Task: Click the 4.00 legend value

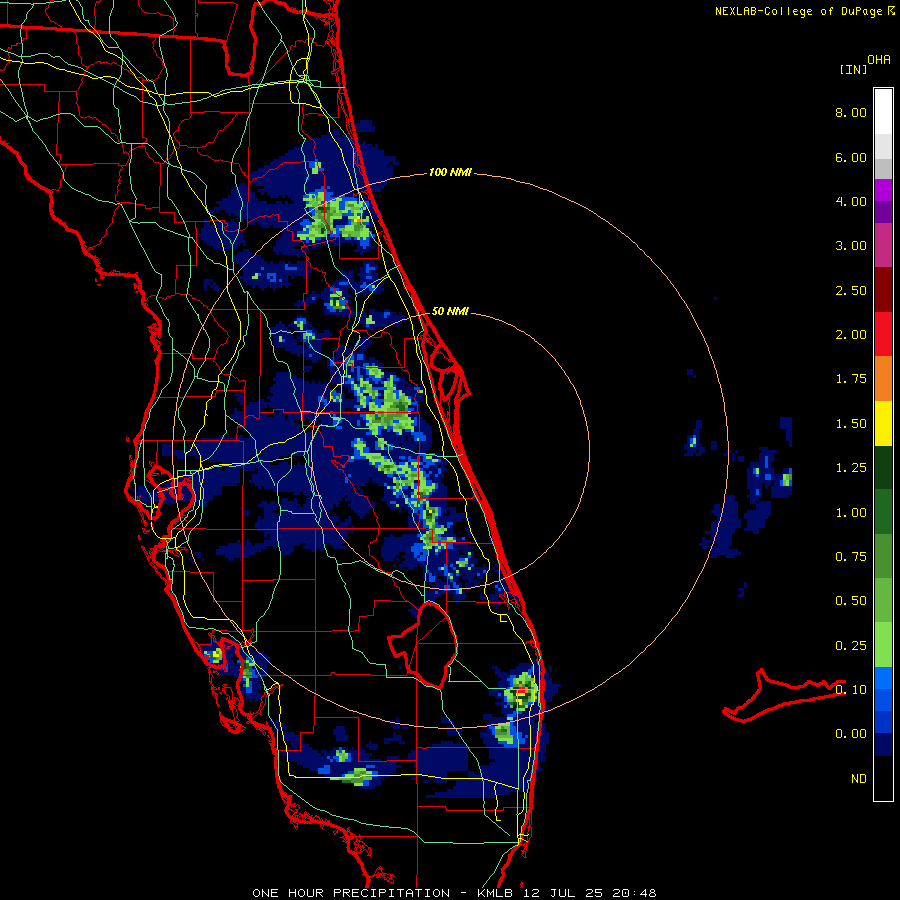Action: [851, 201]
